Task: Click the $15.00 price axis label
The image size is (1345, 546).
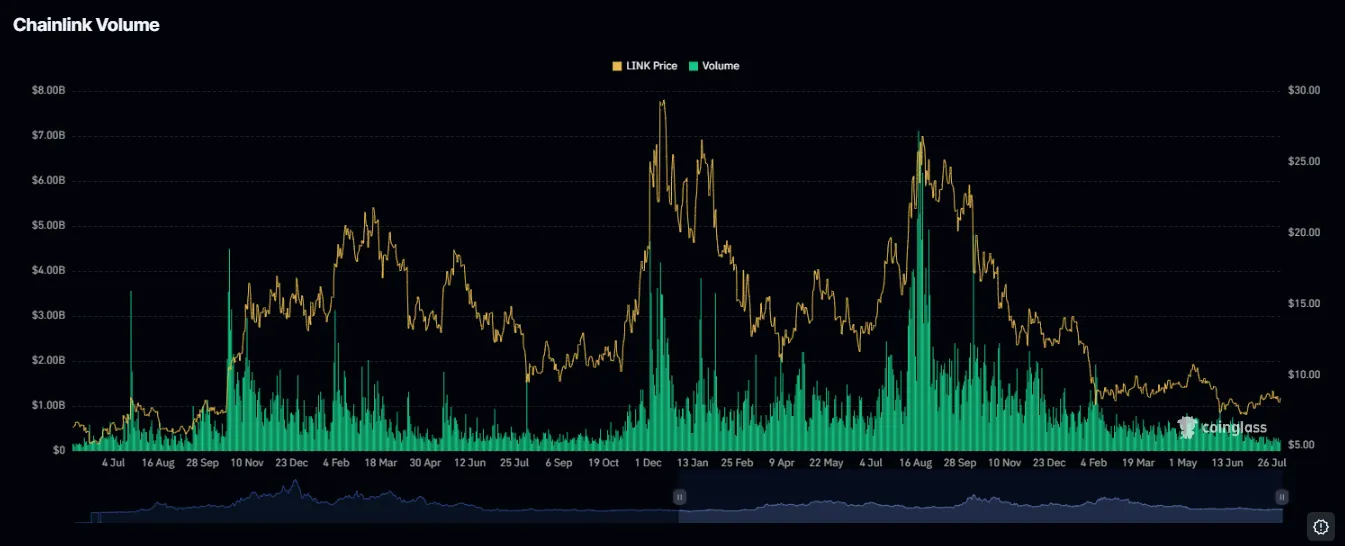Action: (1305, 304)
